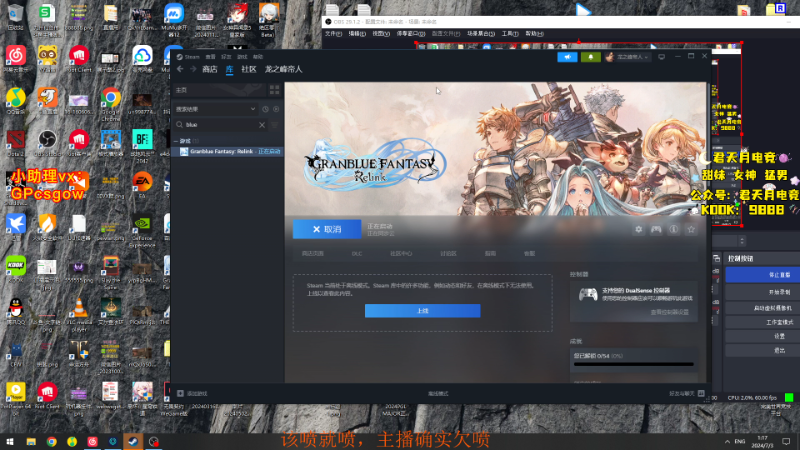Click the ready-to-play filter icon
The image size is (800, 450).
coord(276,109)
